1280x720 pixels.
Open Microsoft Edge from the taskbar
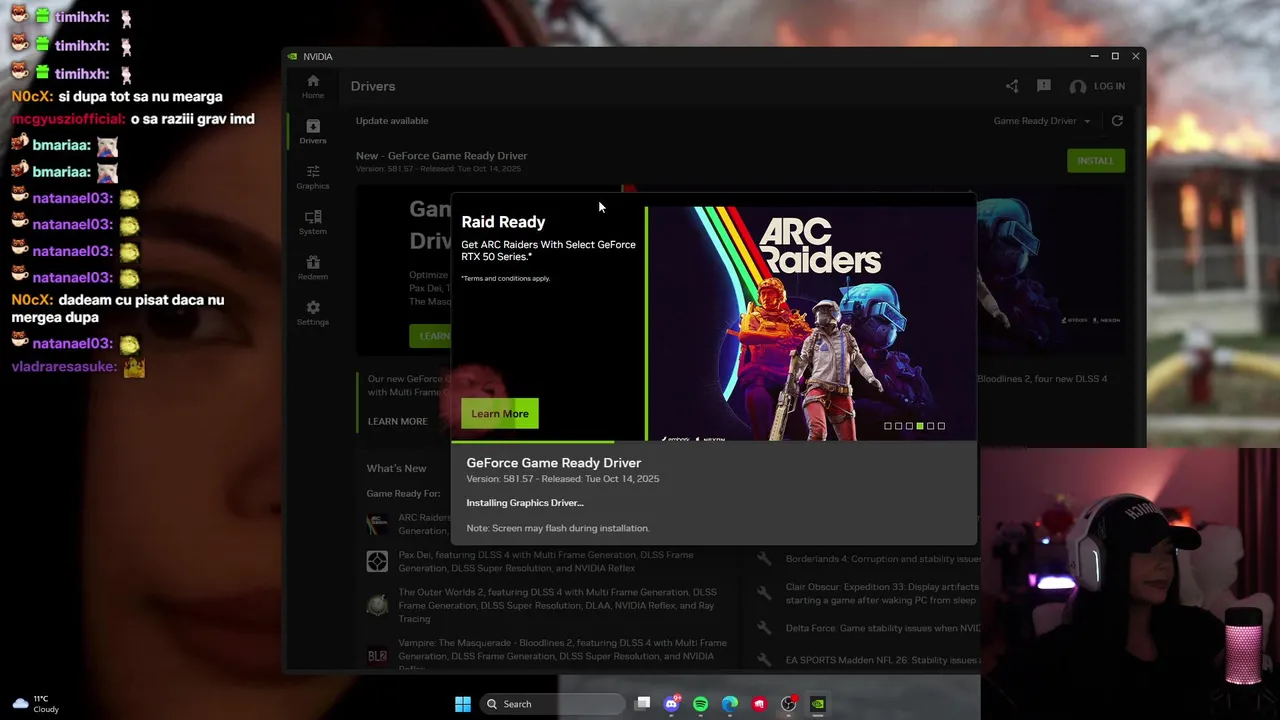730,704
